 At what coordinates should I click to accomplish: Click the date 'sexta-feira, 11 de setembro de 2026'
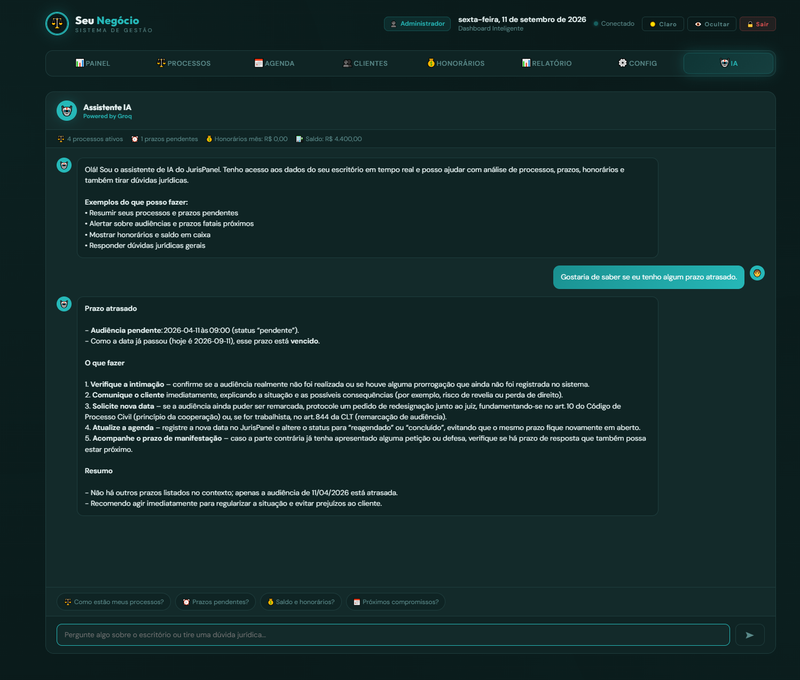pyautogui.click(x=522, y=19)
